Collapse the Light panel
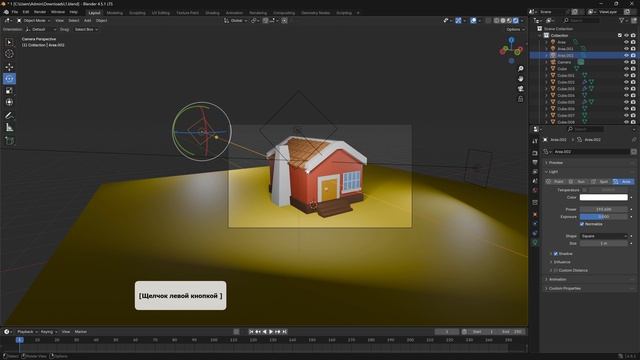 point(590,172)
